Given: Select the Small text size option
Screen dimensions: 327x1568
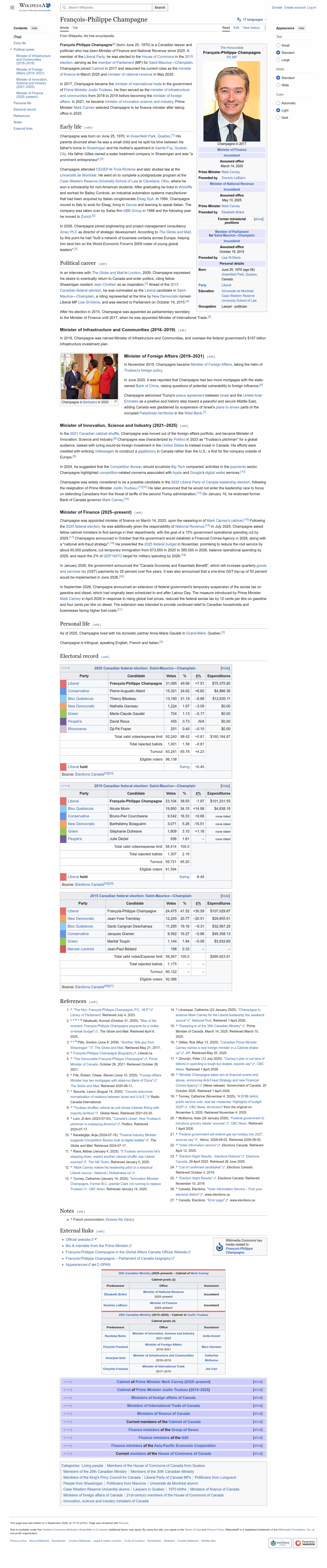Looking at the screenshot, I should [x=278, y=45].
